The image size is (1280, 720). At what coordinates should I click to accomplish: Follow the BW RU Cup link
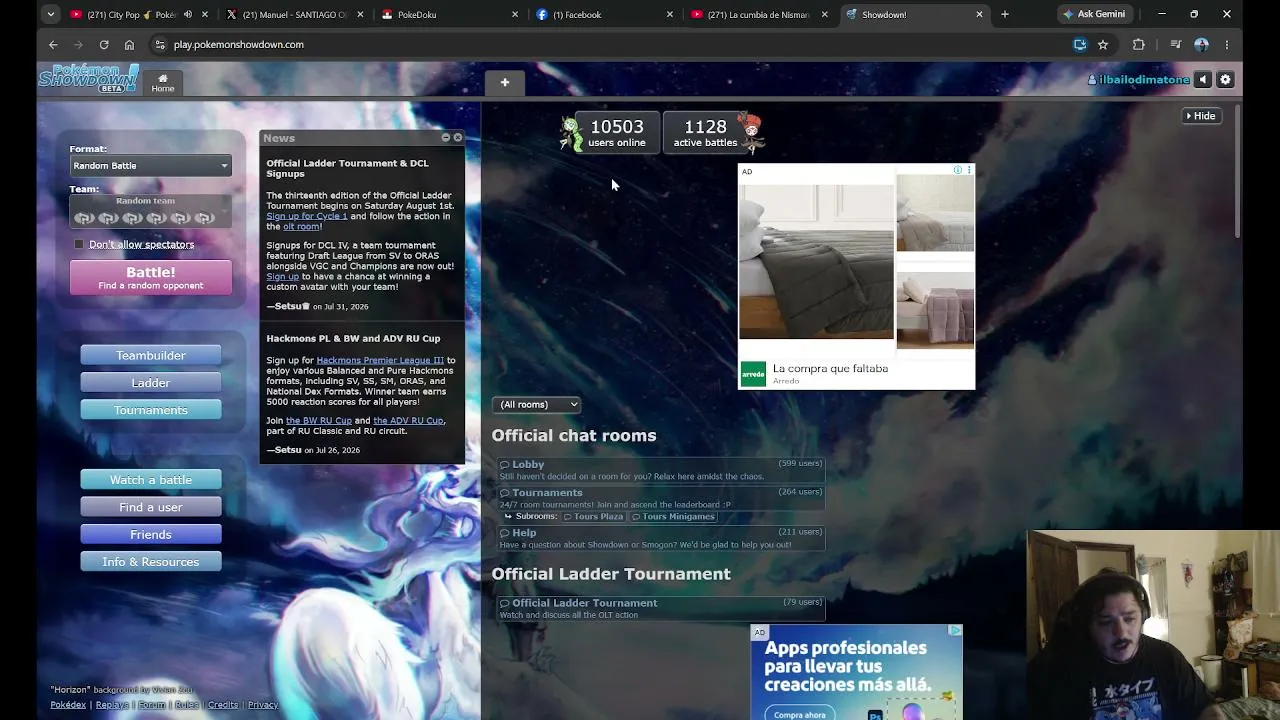[319, 421]
